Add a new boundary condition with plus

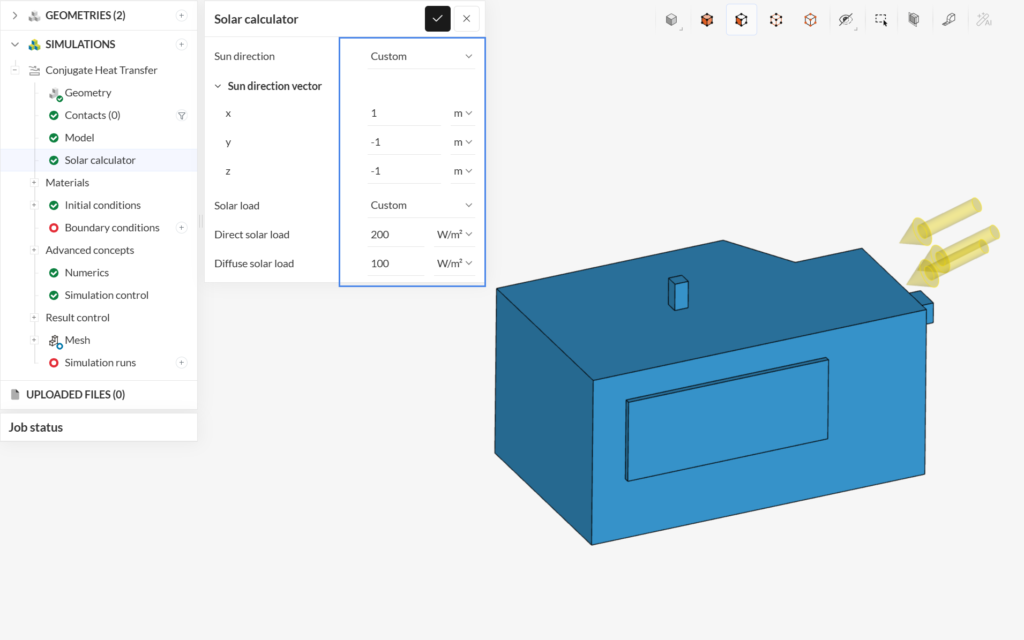(182, 228)
